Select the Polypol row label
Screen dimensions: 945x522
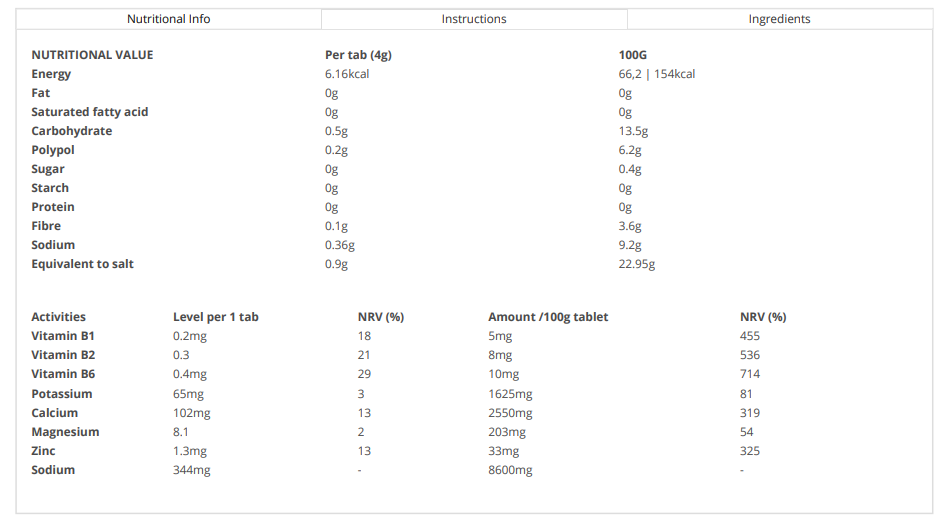click(53, 150)
